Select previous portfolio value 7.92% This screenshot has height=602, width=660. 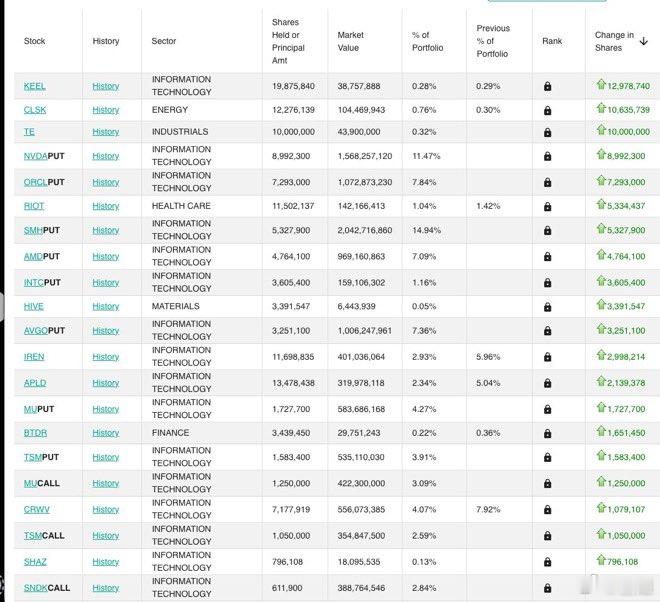[x=488, y=509]
